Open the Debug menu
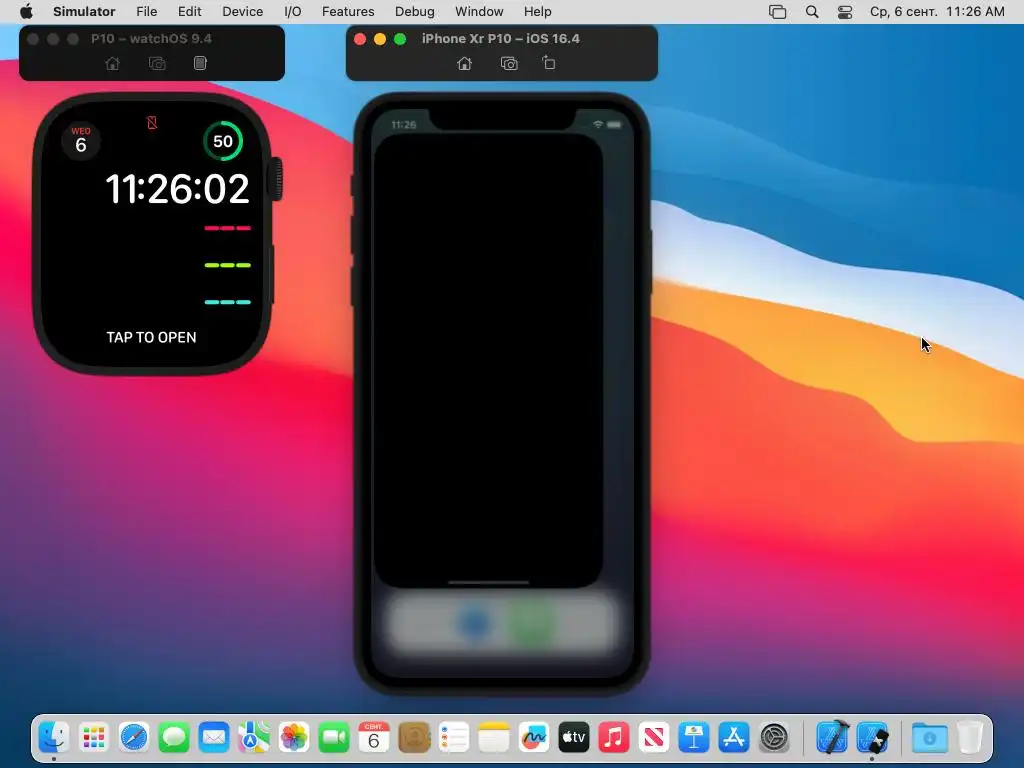1024x768 pixels. [x=415, y=12]
